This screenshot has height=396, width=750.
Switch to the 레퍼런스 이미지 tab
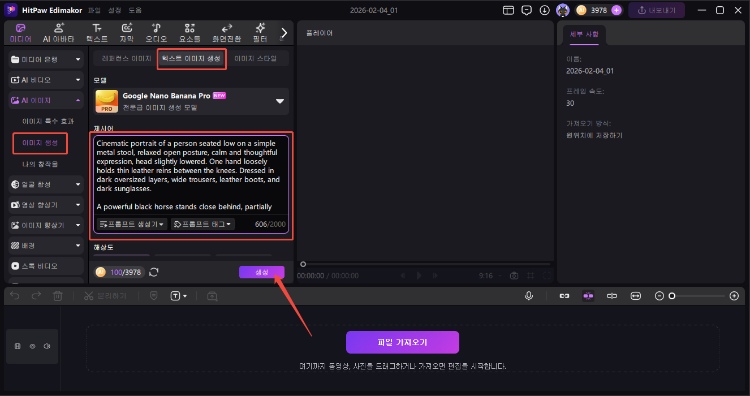126,58
